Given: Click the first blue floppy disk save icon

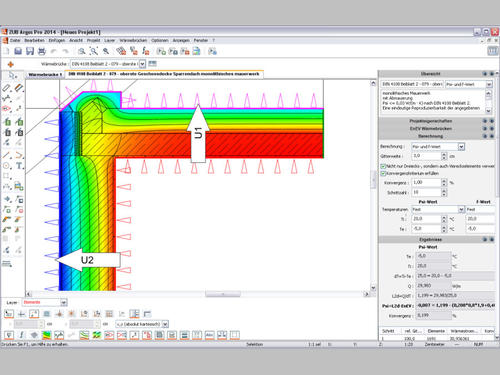Looking at the screenshot, I should click(18, 51).
